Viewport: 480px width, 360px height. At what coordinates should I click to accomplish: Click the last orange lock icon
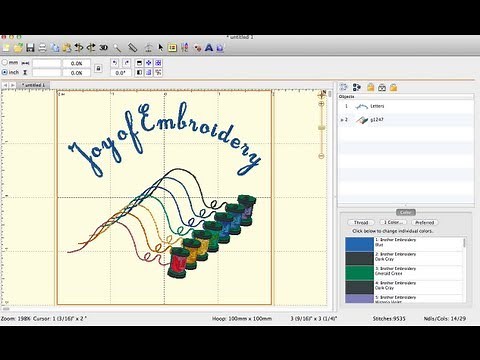pos(393,87)
